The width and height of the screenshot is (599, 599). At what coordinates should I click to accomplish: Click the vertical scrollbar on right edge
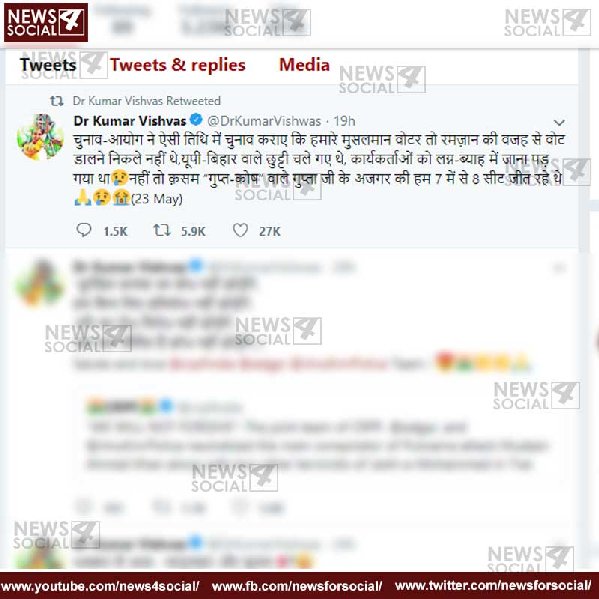click(x=584, y=151)
